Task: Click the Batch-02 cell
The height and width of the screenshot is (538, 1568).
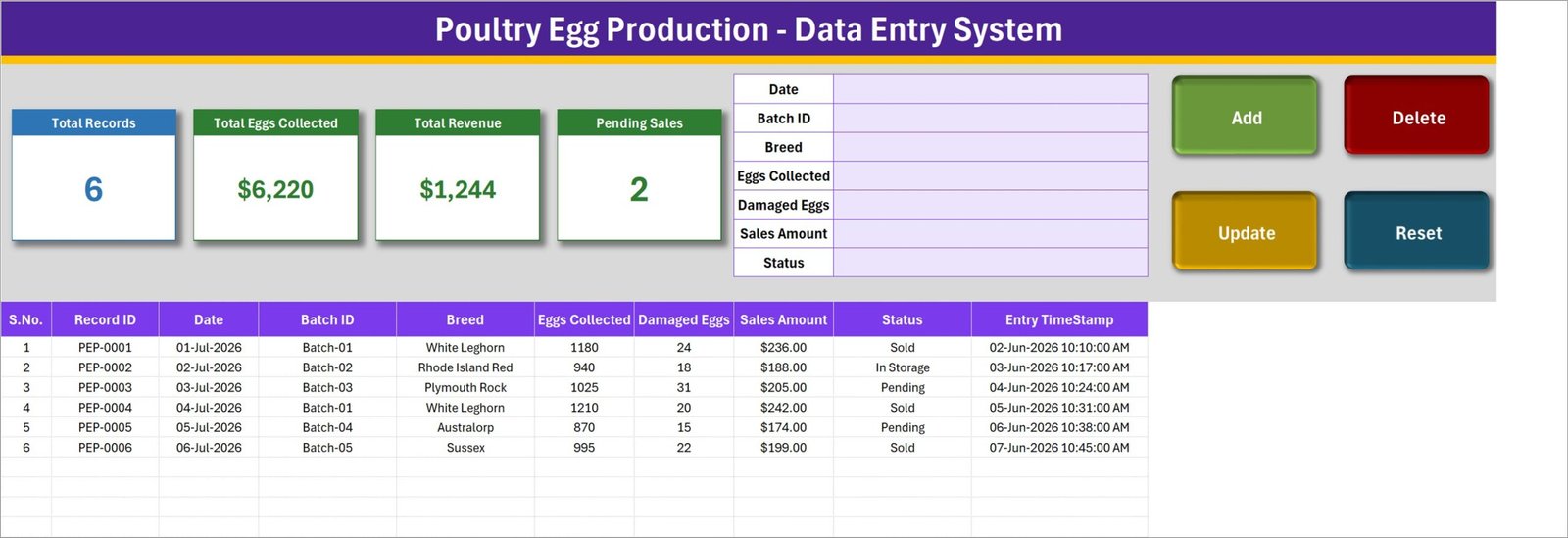Action: point(327,367)
